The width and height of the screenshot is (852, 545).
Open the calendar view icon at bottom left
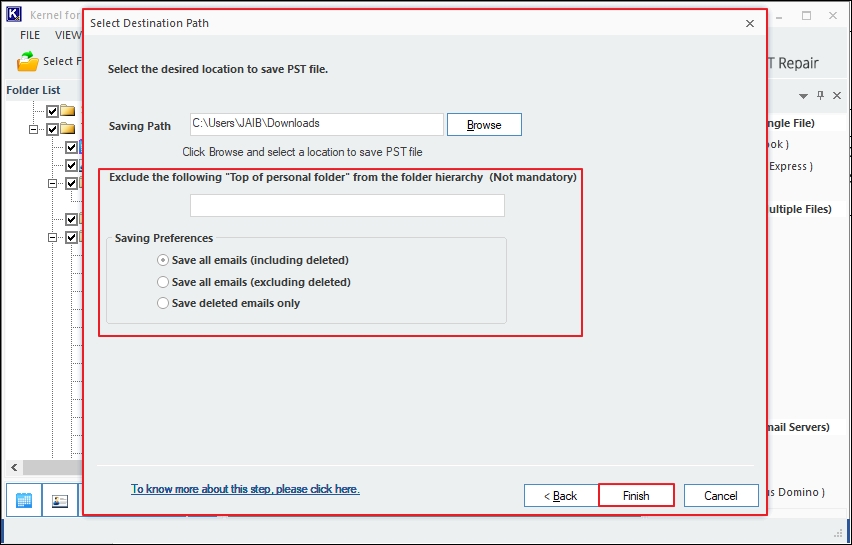pos(24,500)
